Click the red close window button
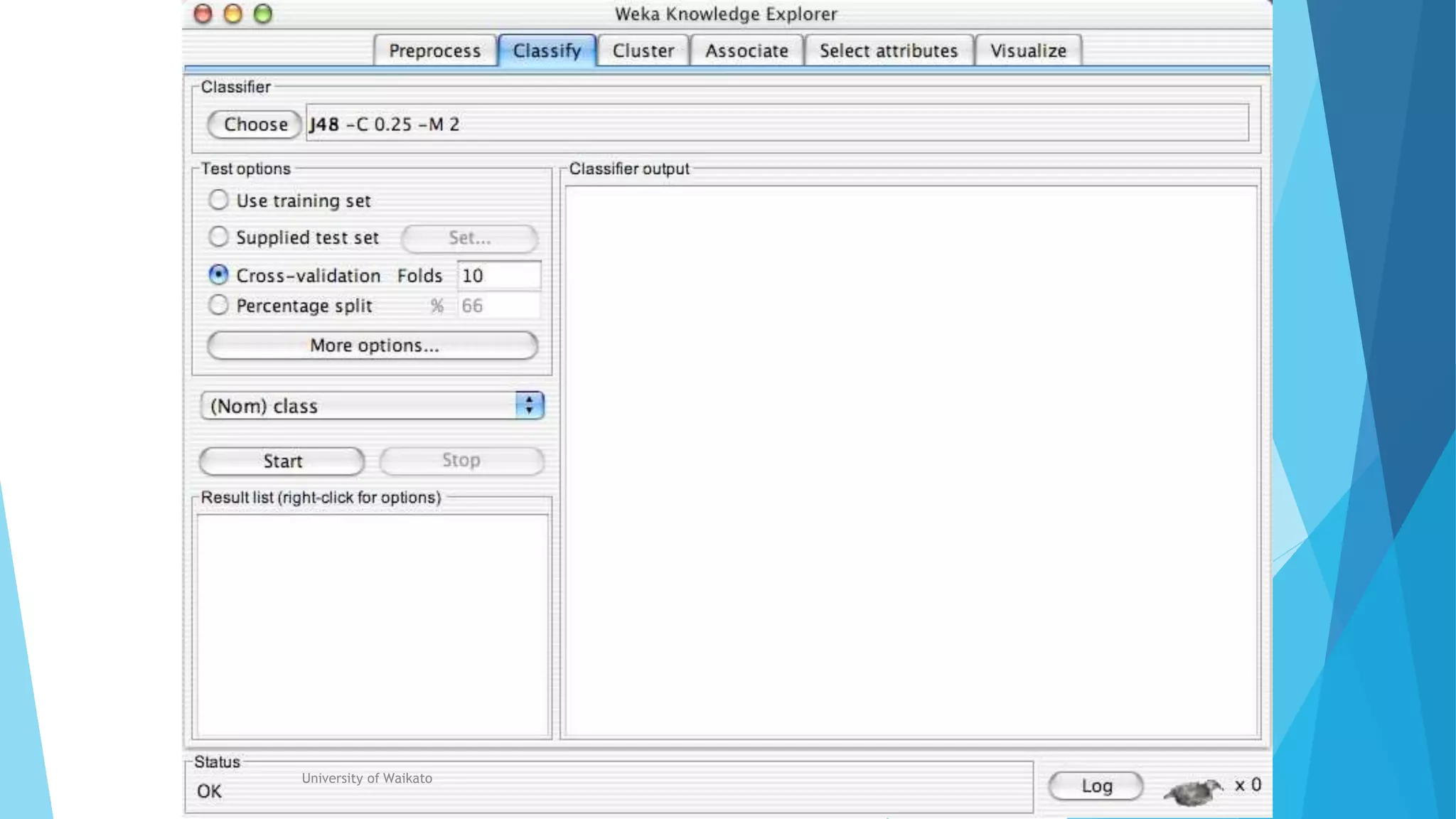The height and width of the screenshot is (819, 1456). 203,14
